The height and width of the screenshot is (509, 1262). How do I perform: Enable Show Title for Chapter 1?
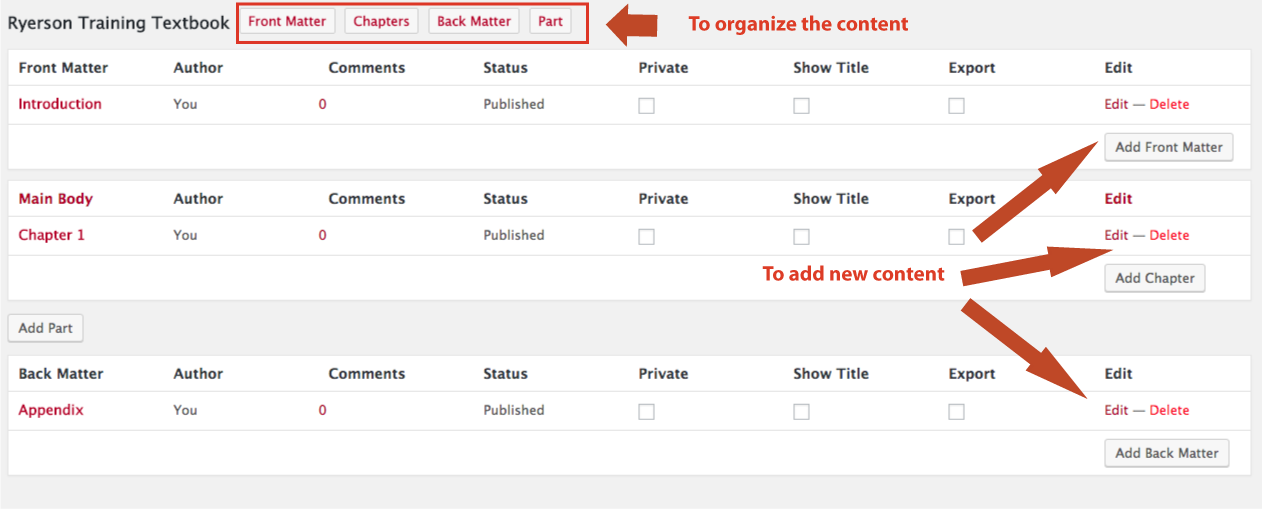pos(801,237)
